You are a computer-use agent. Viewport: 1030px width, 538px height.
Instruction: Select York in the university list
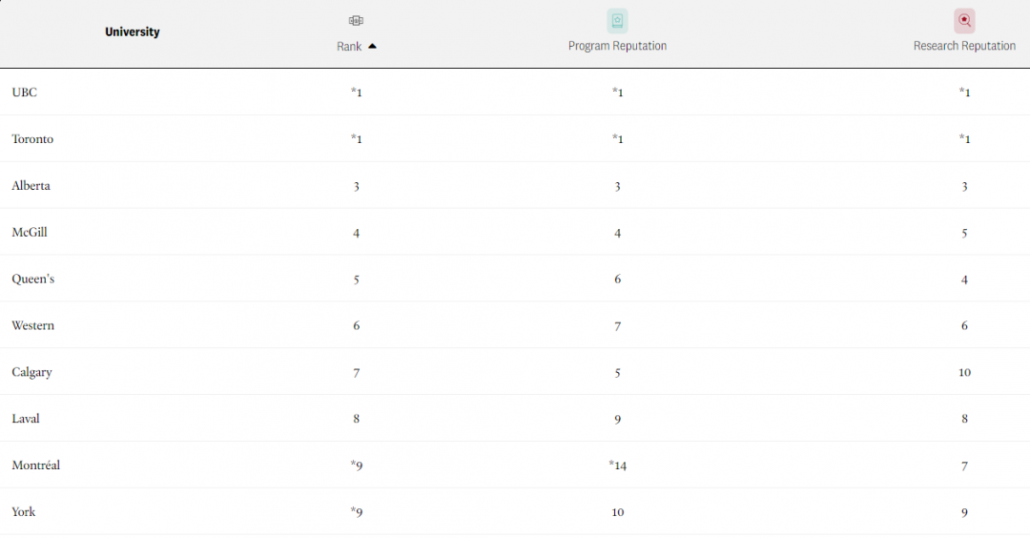24,512
